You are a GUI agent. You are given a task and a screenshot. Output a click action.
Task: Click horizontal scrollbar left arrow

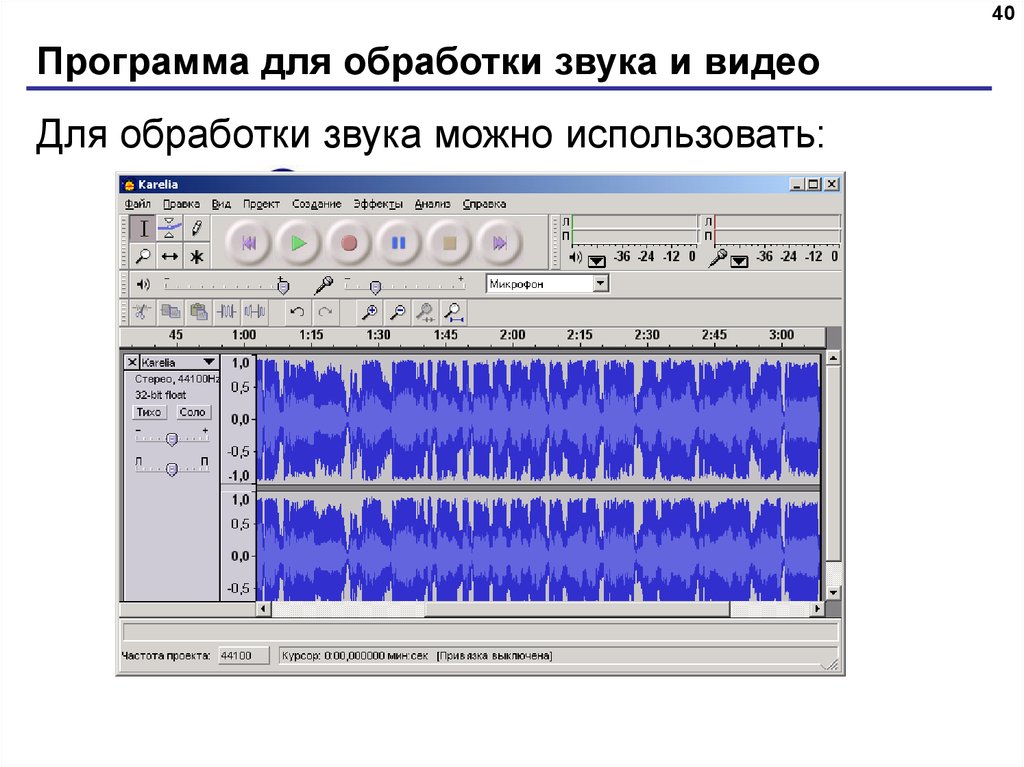(264, 608)
